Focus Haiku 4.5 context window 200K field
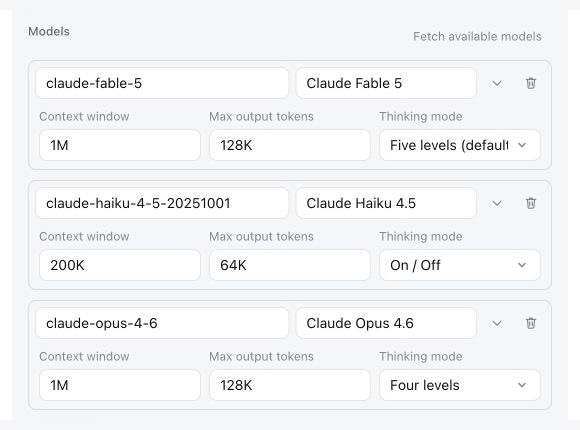This screenshot has height=430, width=580. 120,265
